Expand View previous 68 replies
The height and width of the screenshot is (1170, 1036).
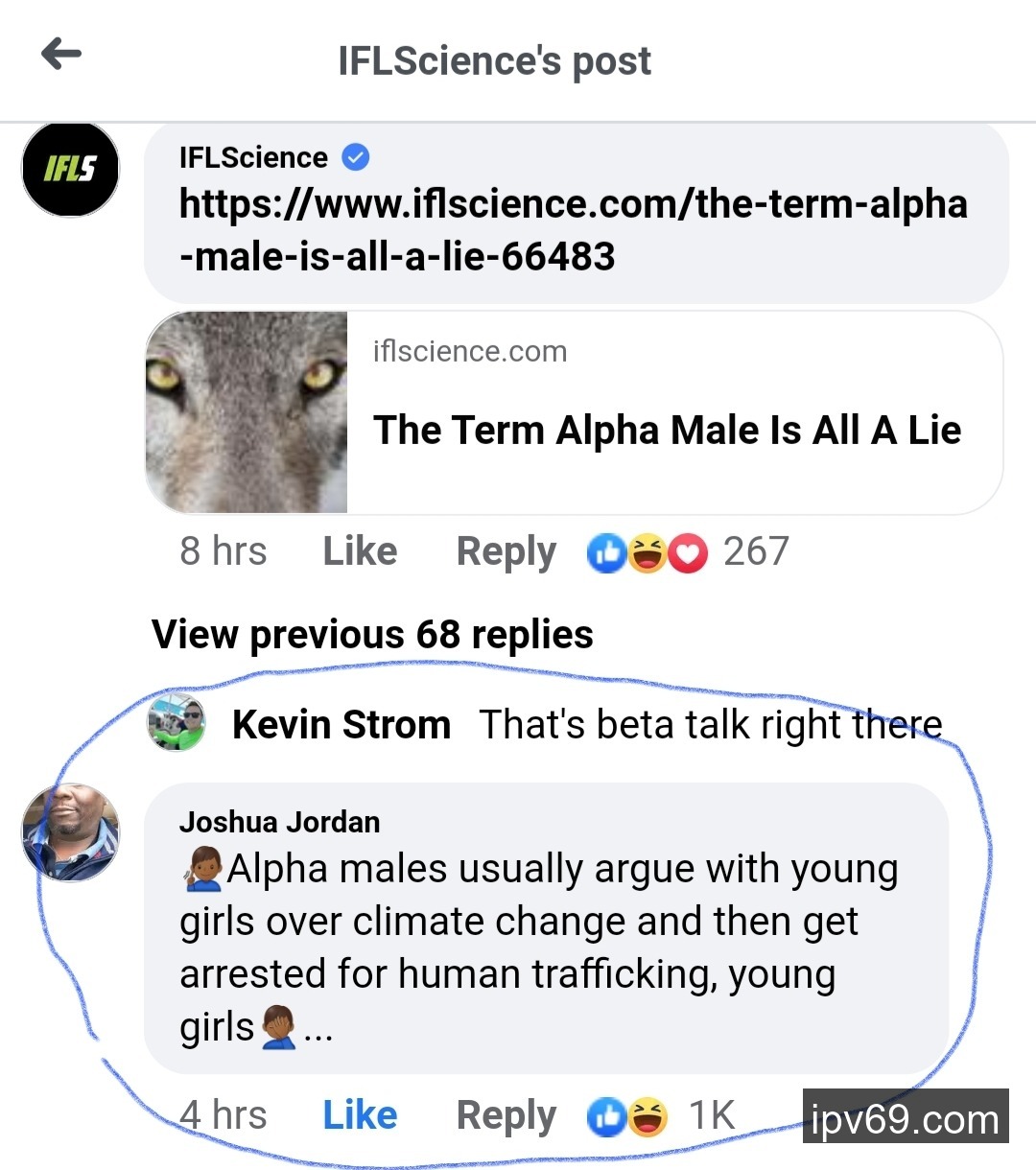click(x=372, y=635)
